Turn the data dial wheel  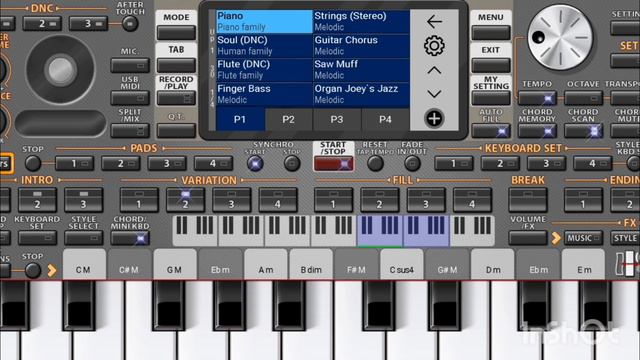(560, 38)
